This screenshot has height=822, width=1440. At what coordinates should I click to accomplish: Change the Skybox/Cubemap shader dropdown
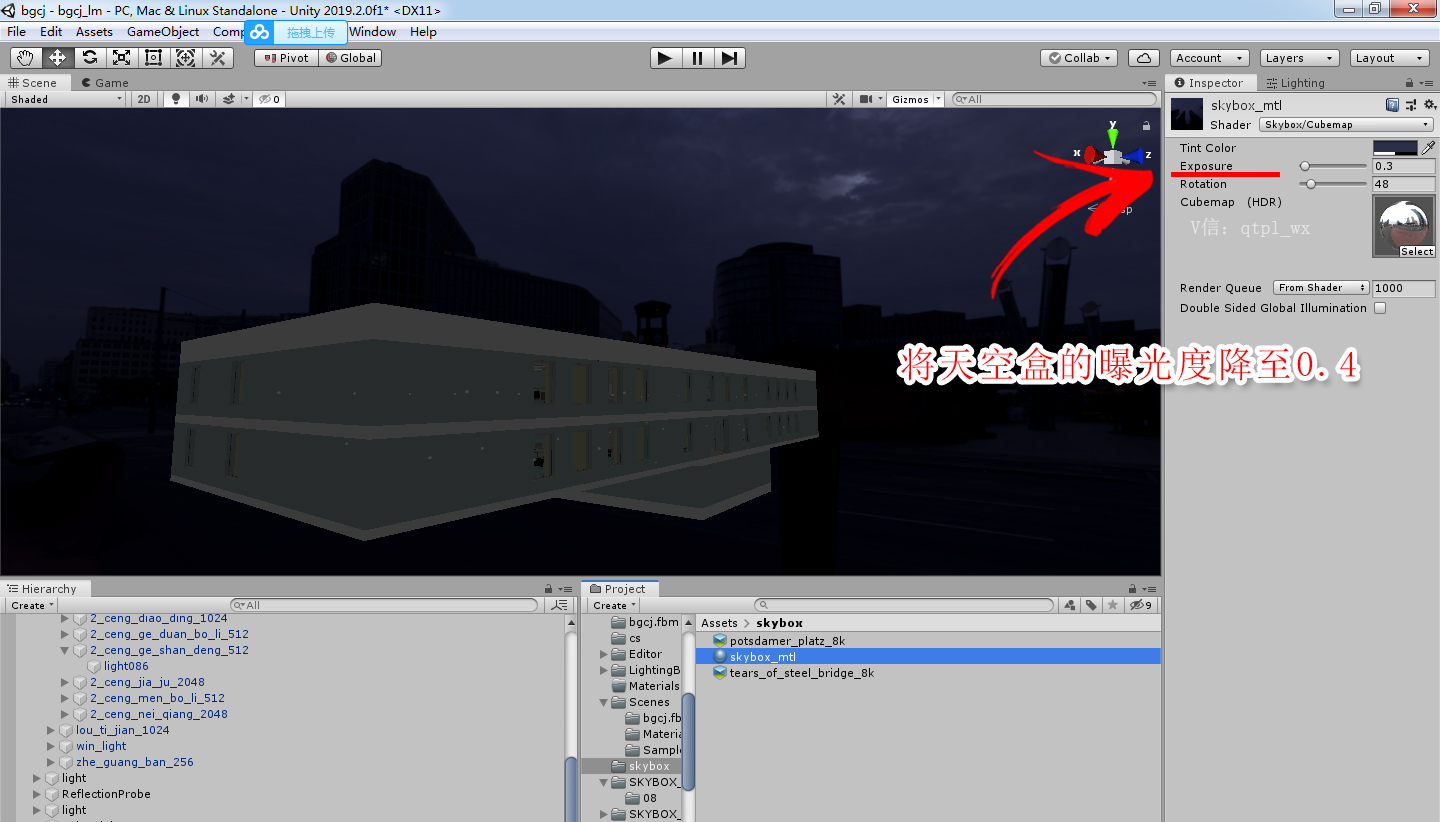[1346, 125]
